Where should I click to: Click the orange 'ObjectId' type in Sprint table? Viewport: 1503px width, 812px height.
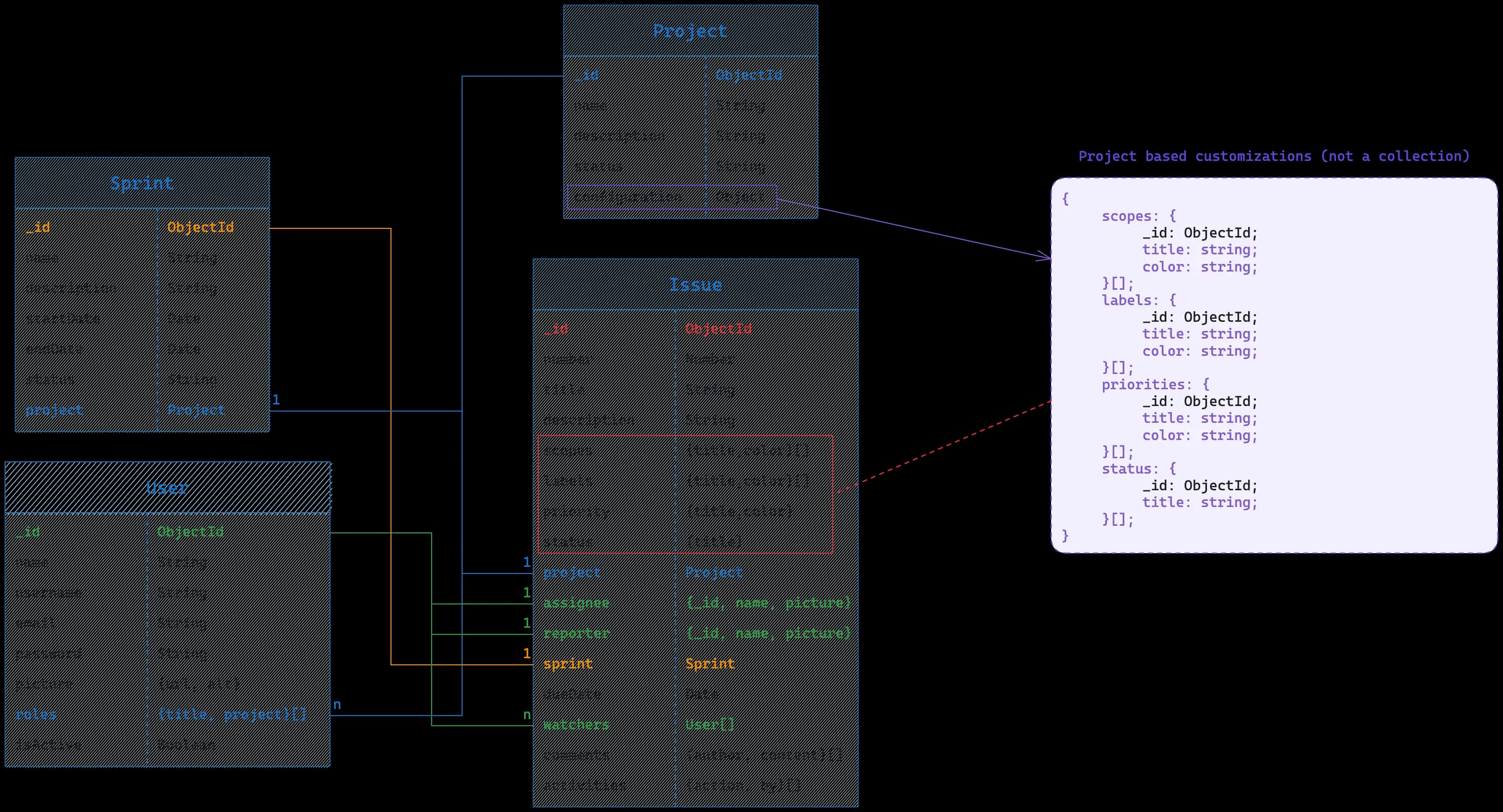click(201, 227)
